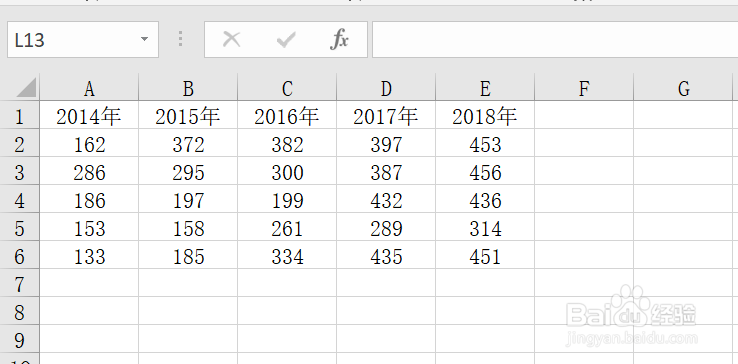This screenshot has width=738, height=364.
Task: Click cell with value 453
Action: tap(485, 143)
